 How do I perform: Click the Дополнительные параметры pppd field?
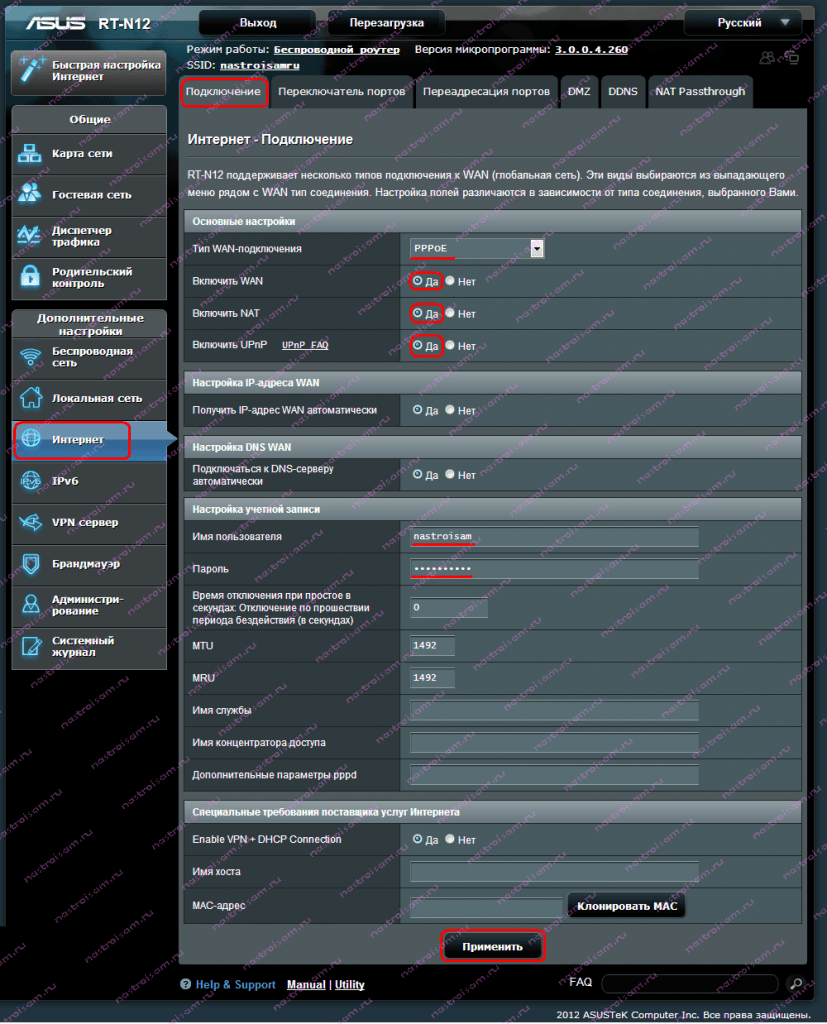click(x=554, y=775)
